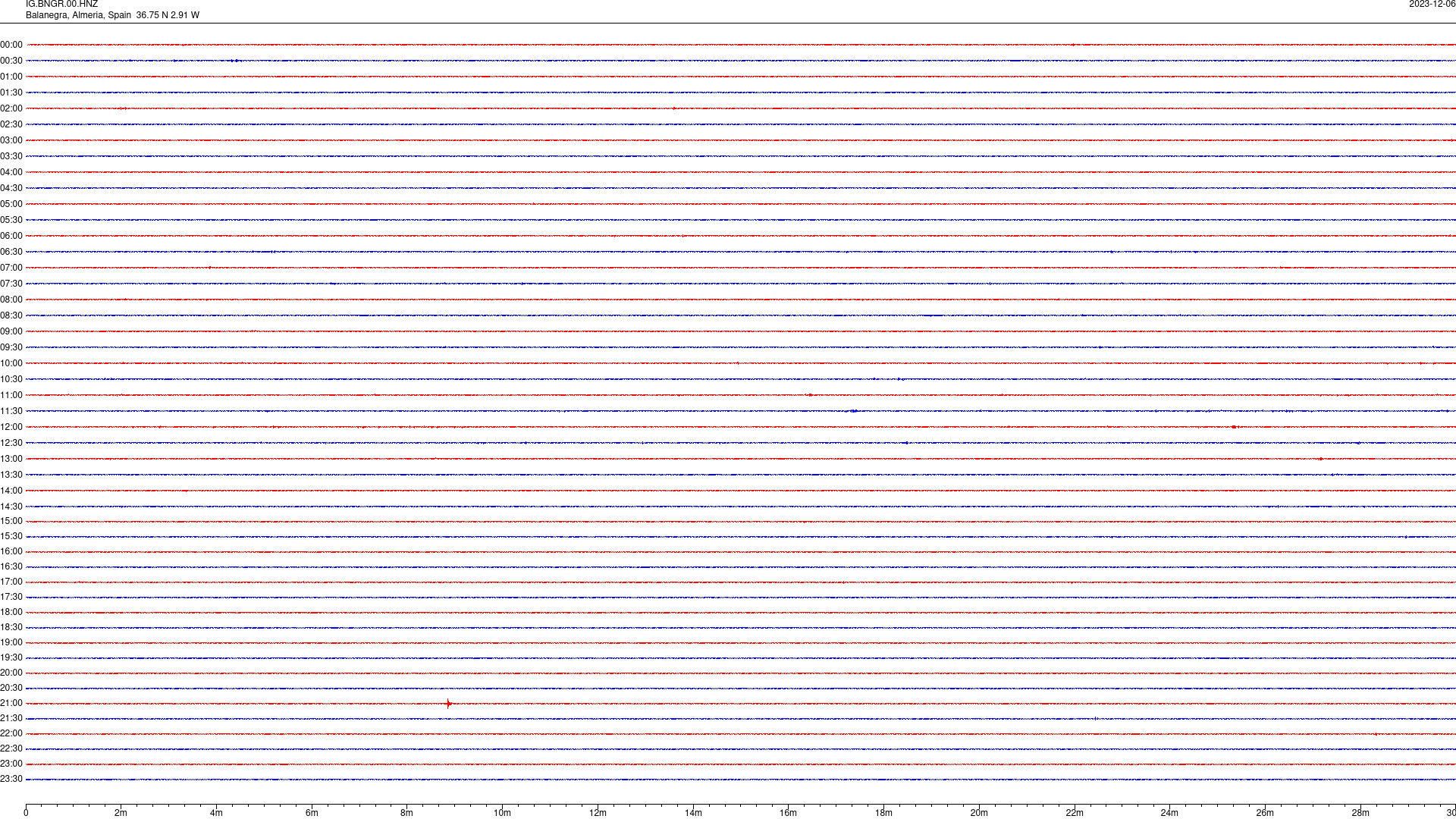Click the 2m tick label on time axis
Screen dimensions: 1456x819
121,813
